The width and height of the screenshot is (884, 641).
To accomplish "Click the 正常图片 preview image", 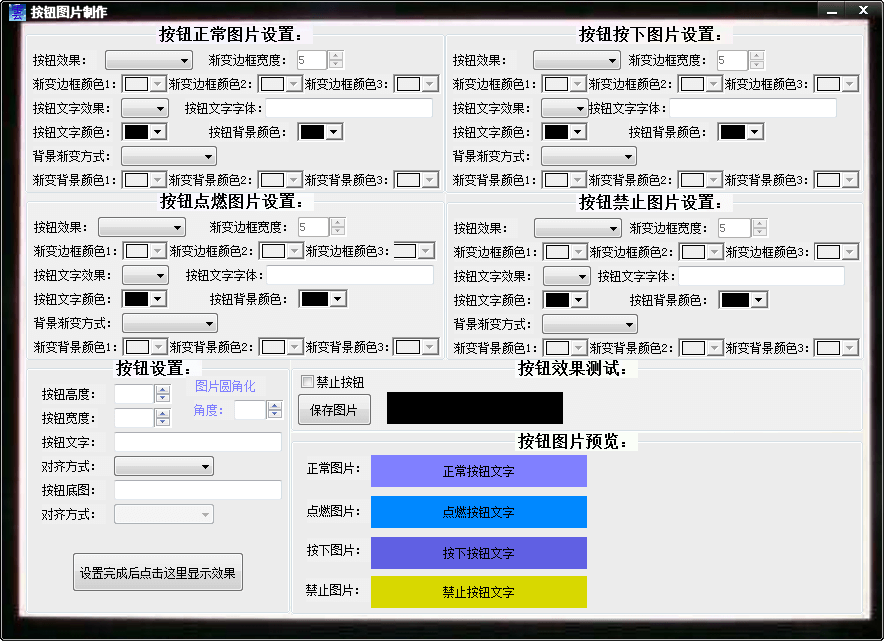I will tap(478, 470).
